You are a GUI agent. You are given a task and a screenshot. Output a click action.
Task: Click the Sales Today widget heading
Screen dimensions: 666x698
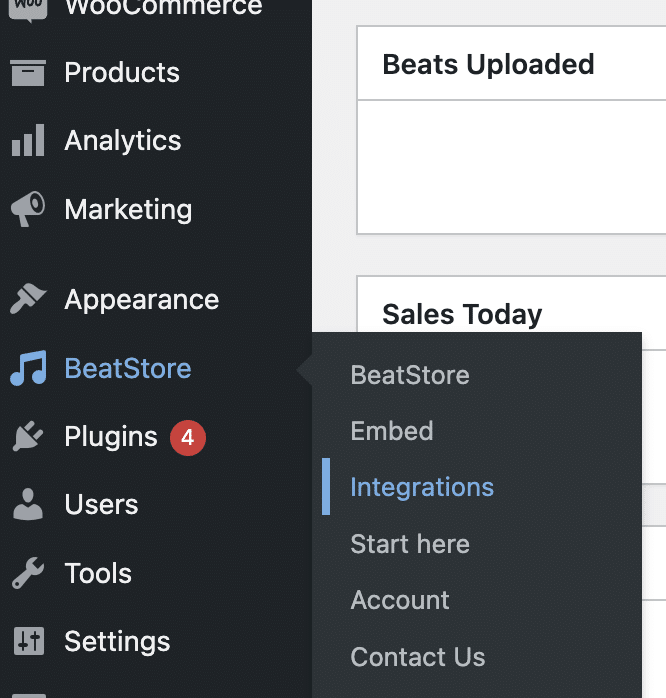[462, 314]
